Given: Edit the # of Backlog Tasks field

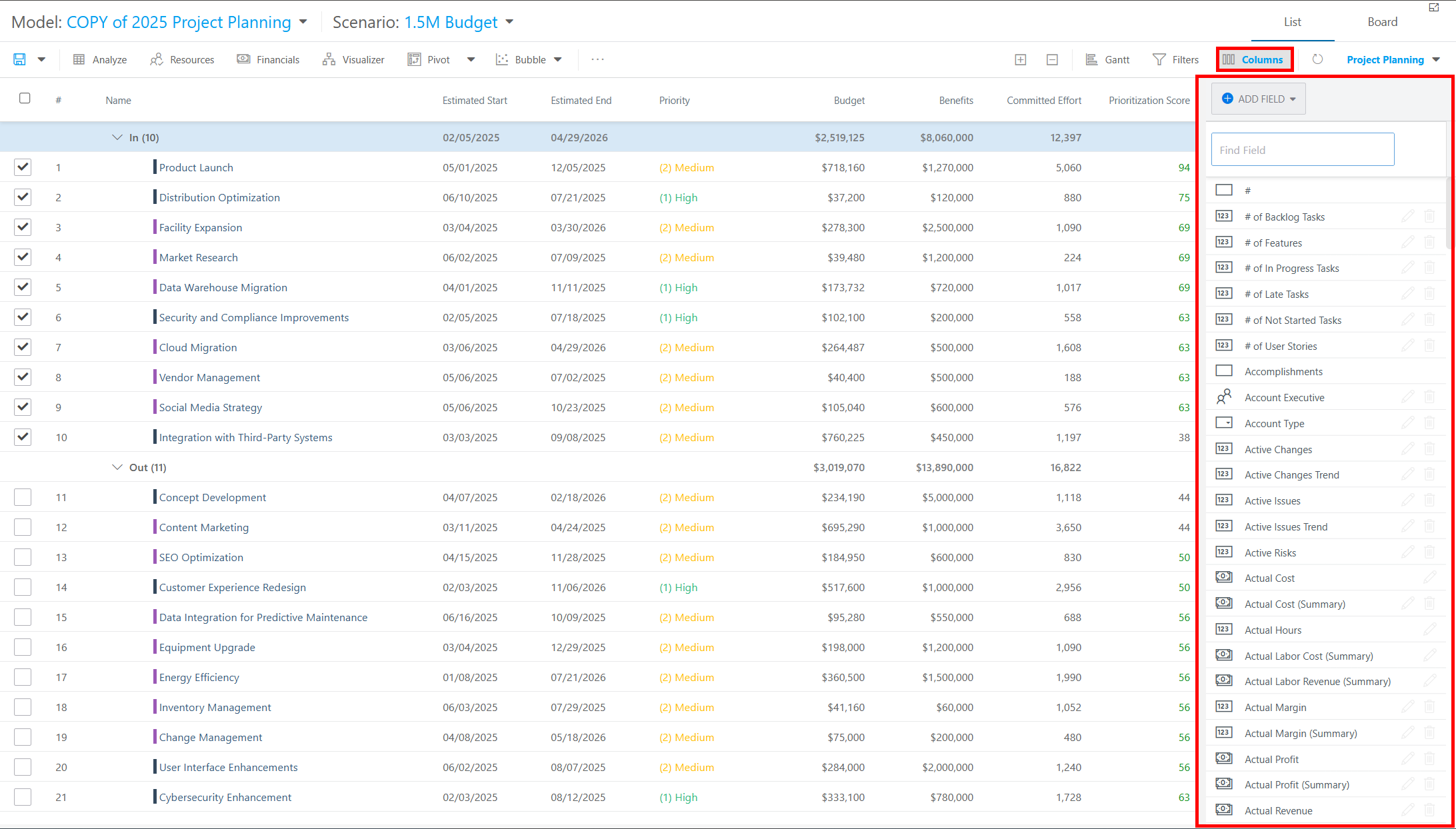Looking at the screenshot, I should point(1407,216).
